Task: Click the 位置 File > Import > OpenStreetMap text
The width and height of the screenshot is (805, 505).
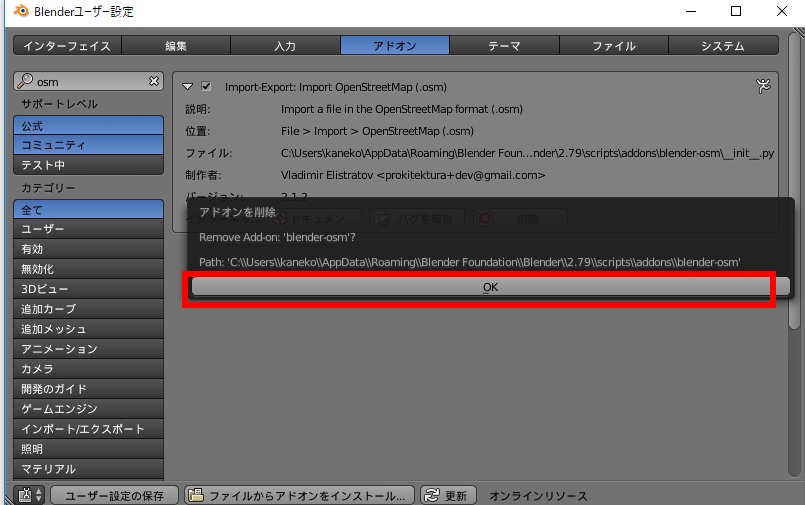Action: (377, 131)
